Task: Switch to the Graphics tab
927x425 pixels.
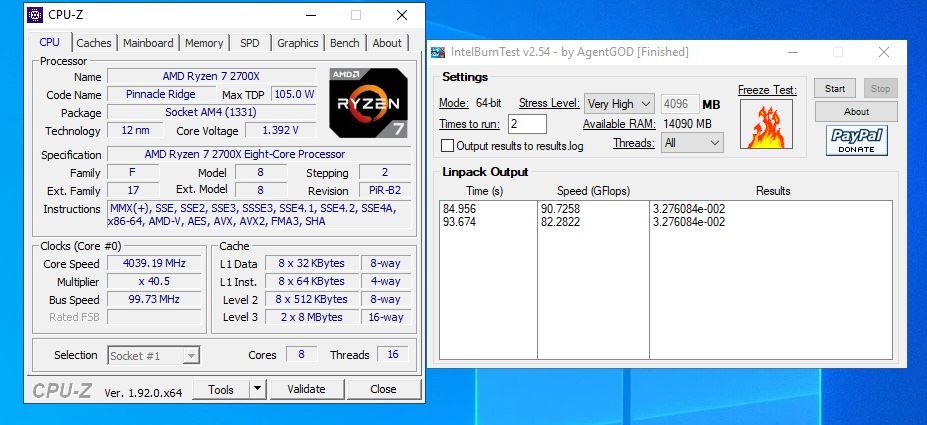Action: point(297,43)
